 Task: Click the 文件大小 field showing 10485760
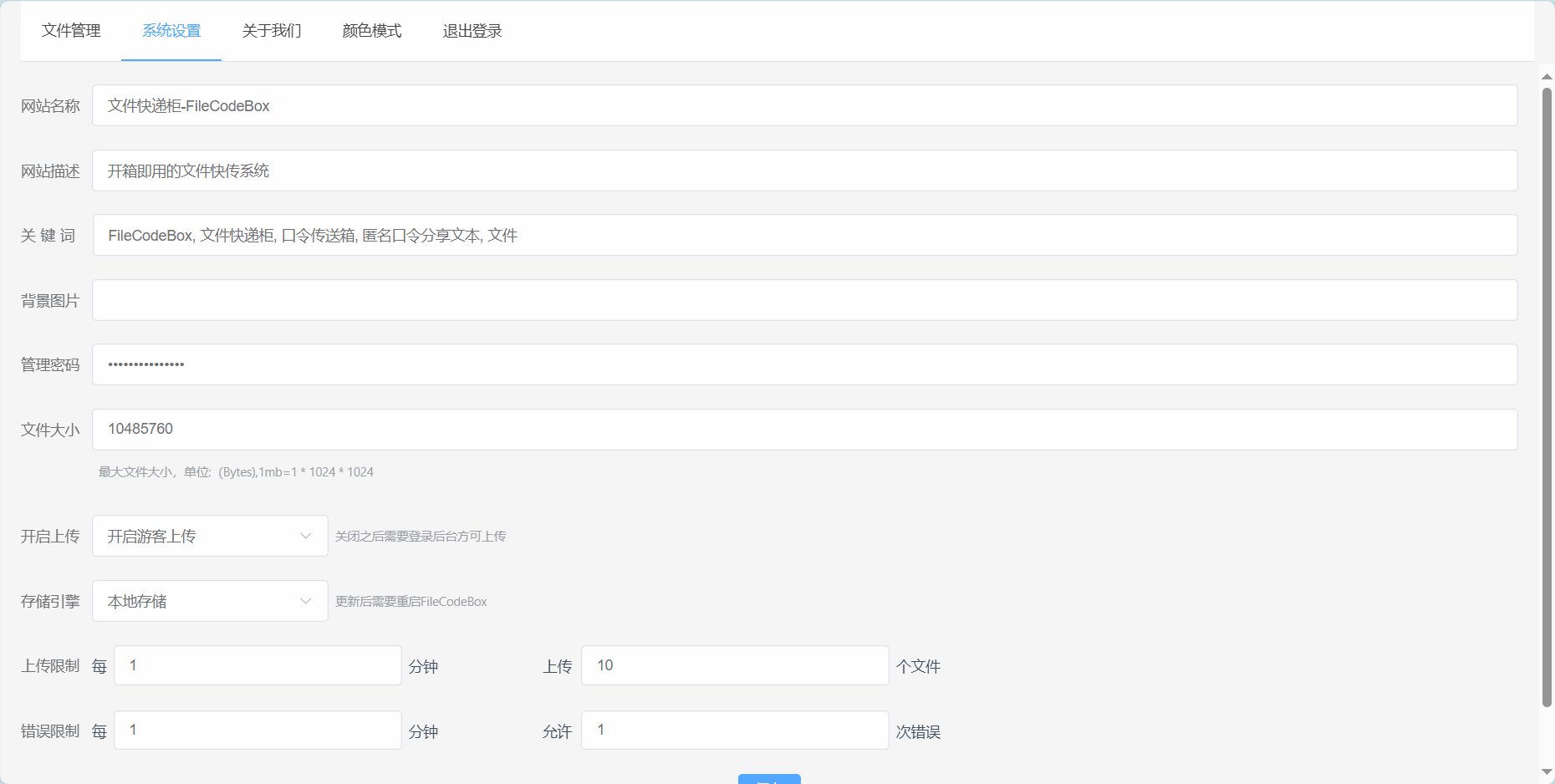point(804,430)
